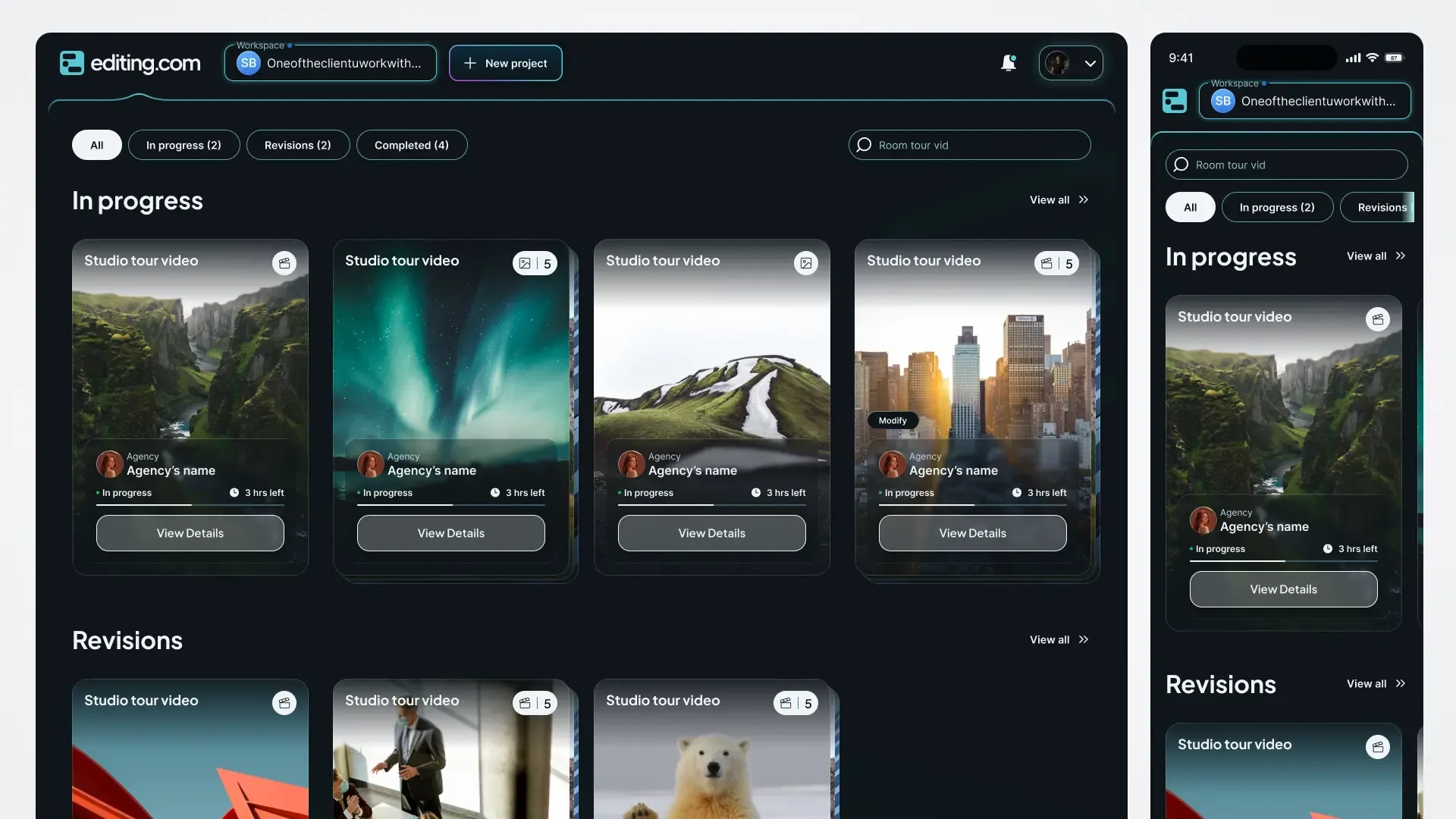Click the battery icon in mobile status bar
Viewport: 1456px width, 819px height.
(x=1394, y=58)
